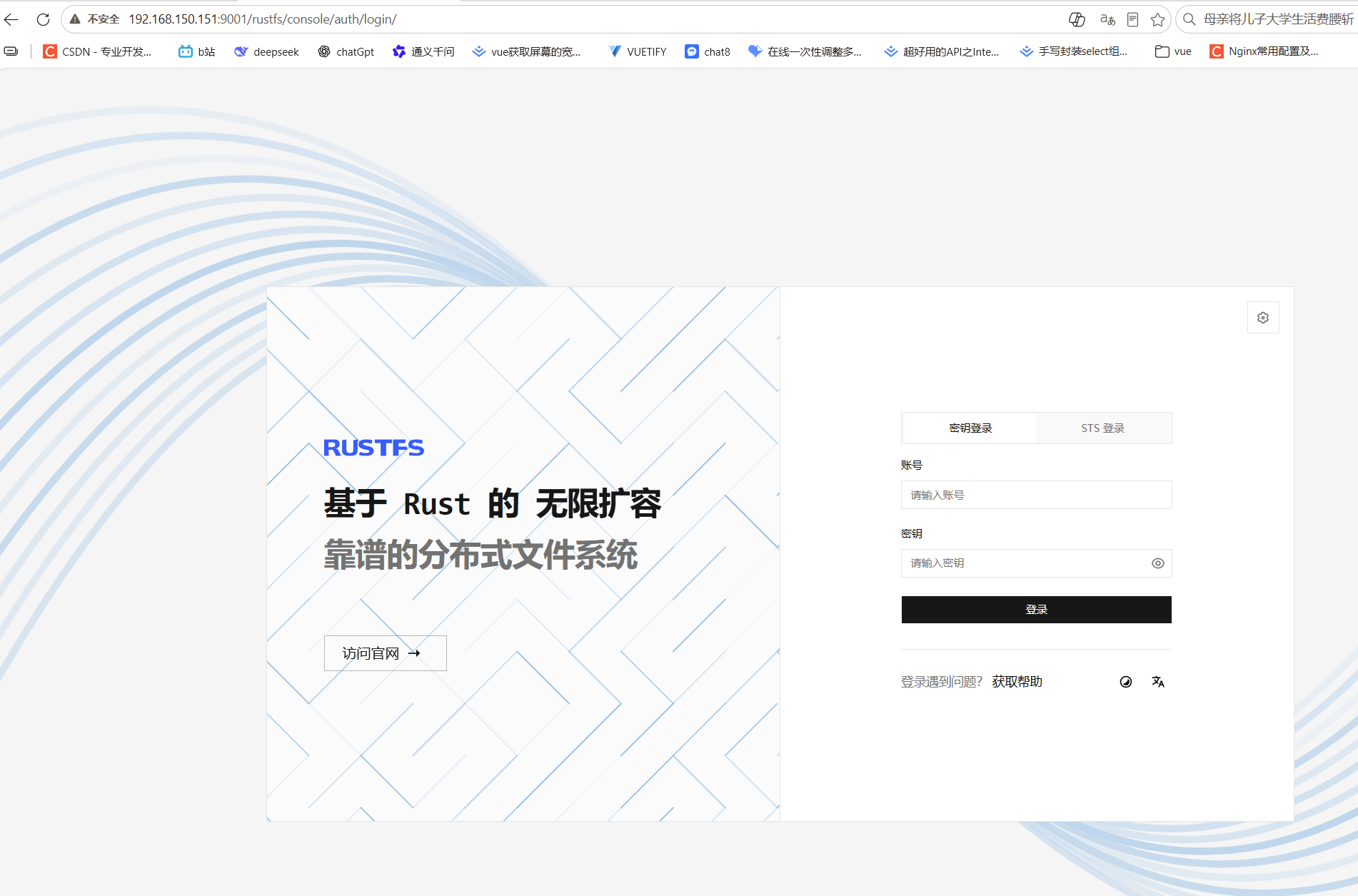Open the 获取帮助 link

1017,682
